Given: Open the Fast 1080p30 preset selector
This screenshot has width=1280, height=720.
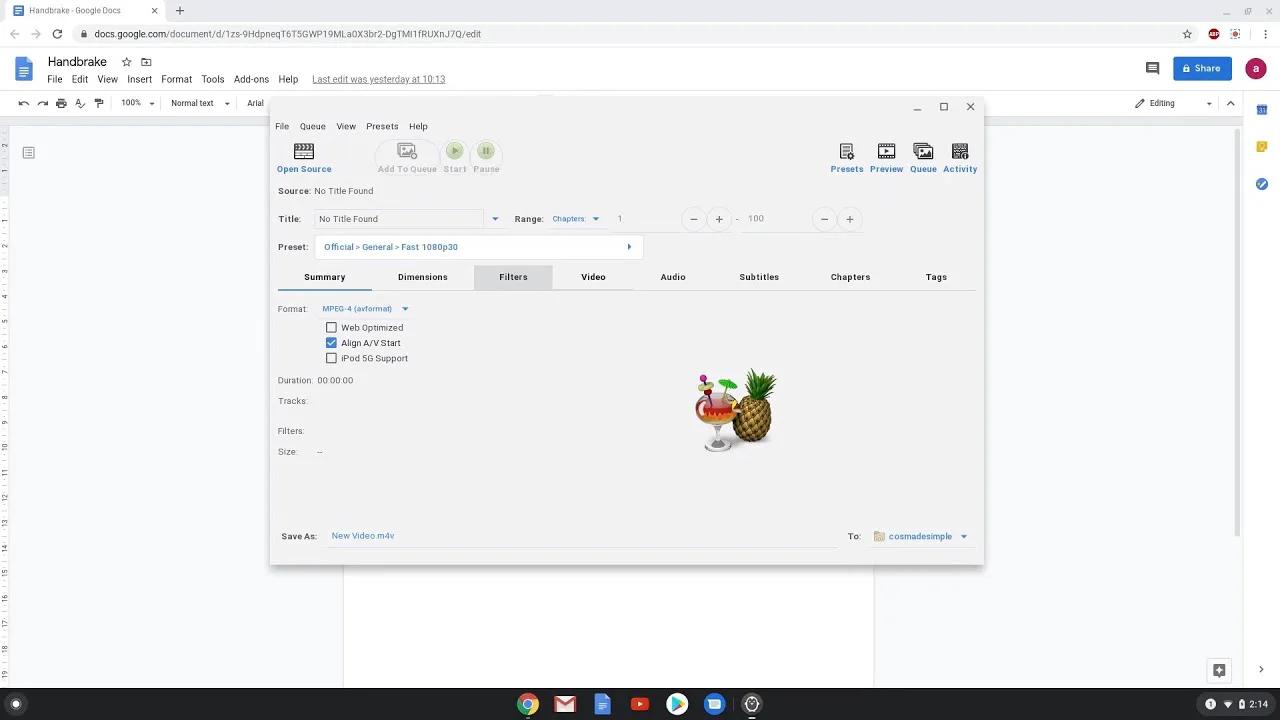Looking at the screenshot, I should [x=478, y=246].
